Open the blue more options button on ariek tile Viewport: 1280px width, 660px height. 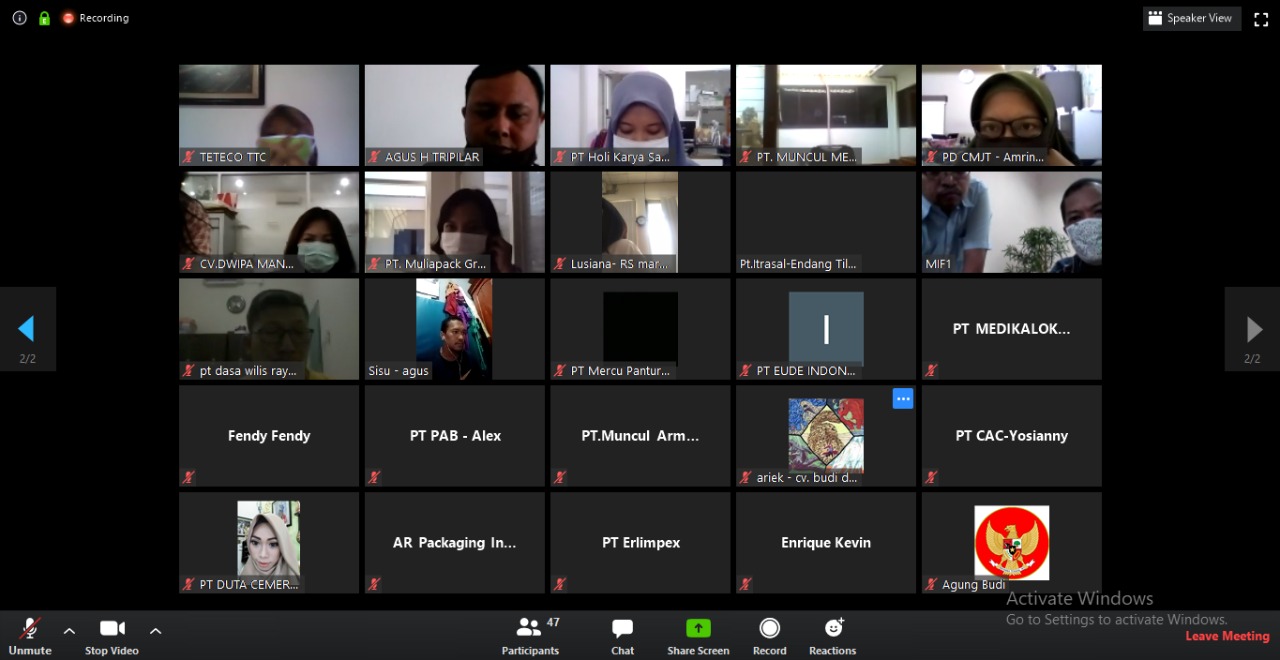(x=903, y=399)
